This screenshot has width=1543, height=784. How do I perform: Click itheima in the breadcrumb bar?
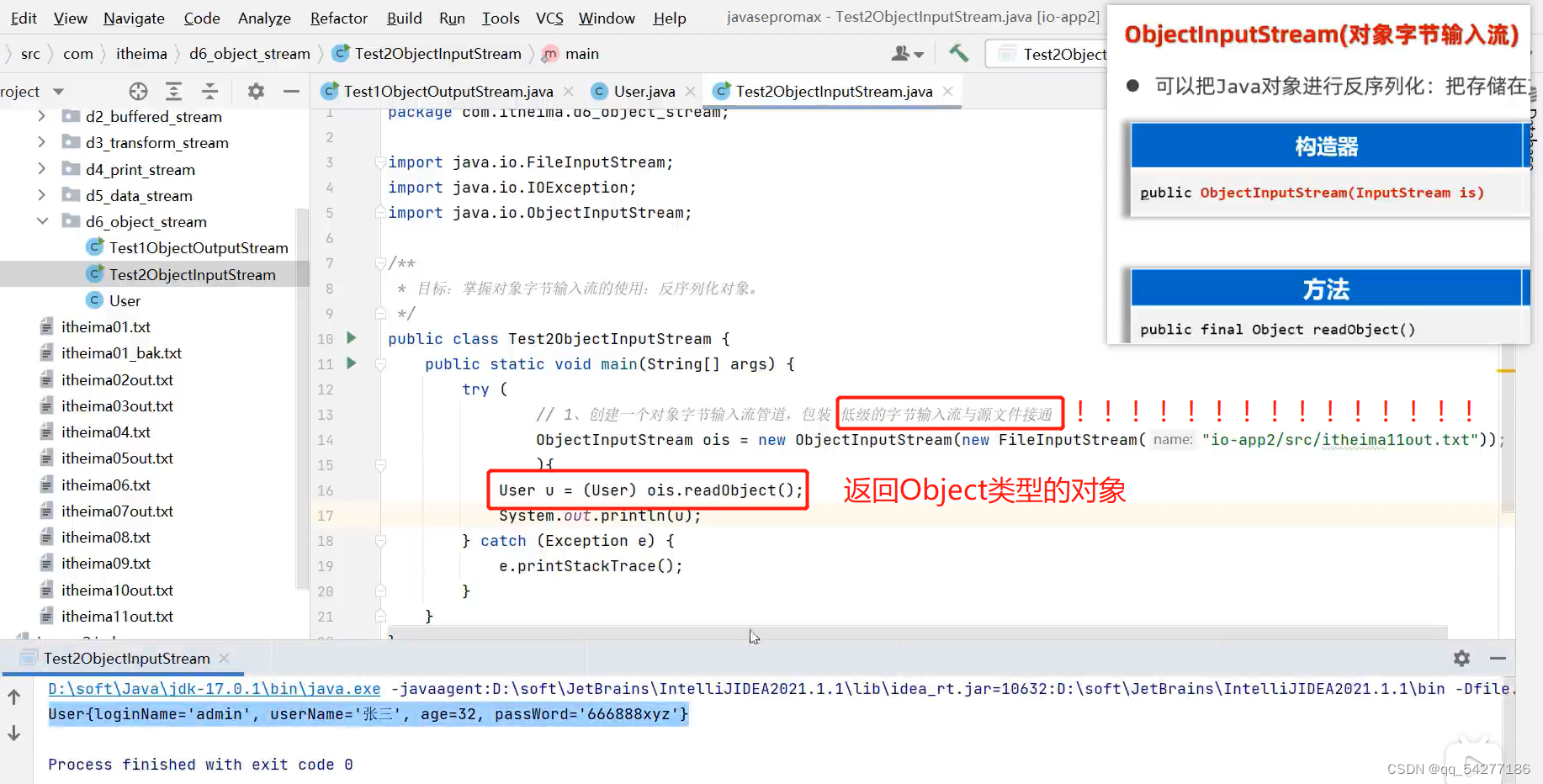pos(141,54)
